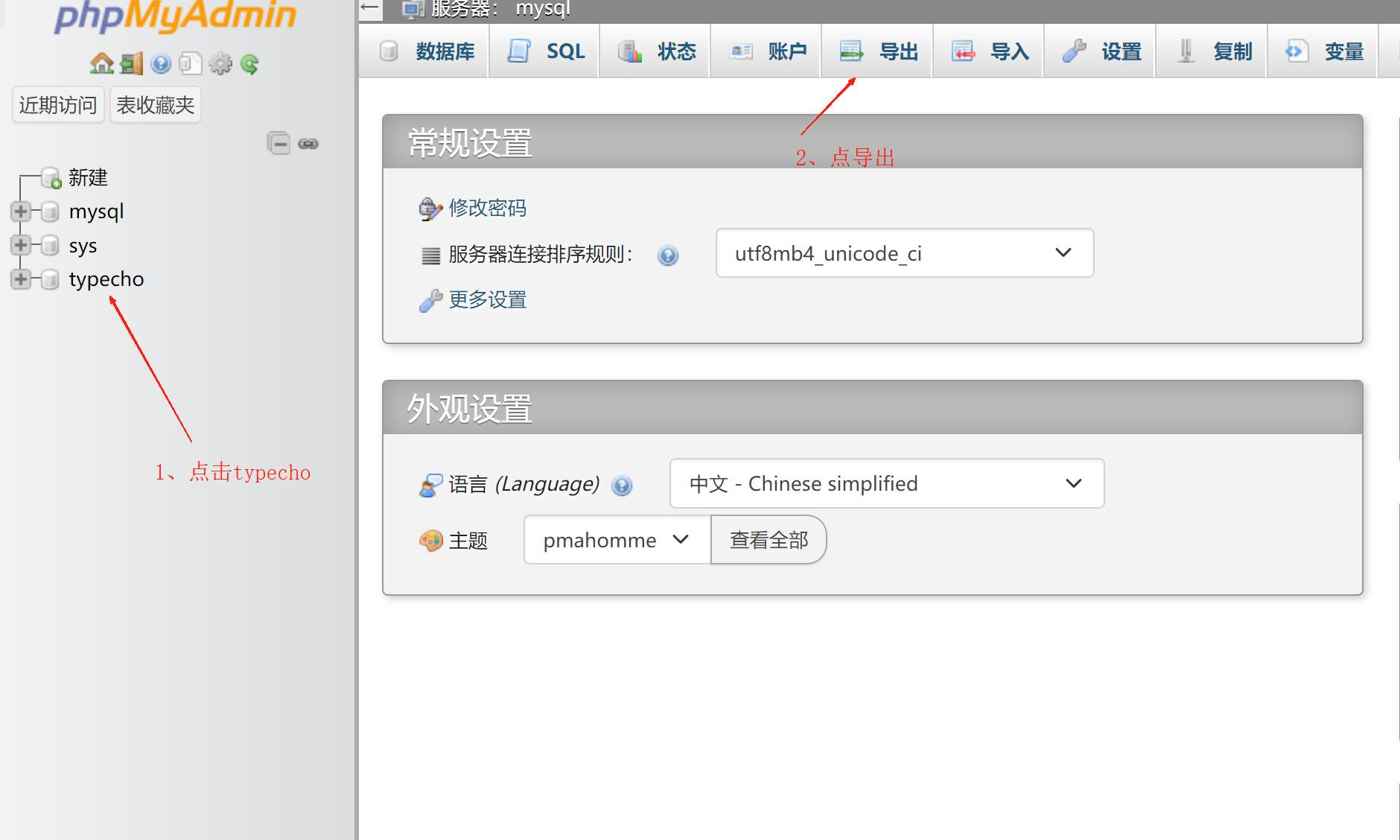
Task: Expand the mysql database tree node
Action: [20, 211]
